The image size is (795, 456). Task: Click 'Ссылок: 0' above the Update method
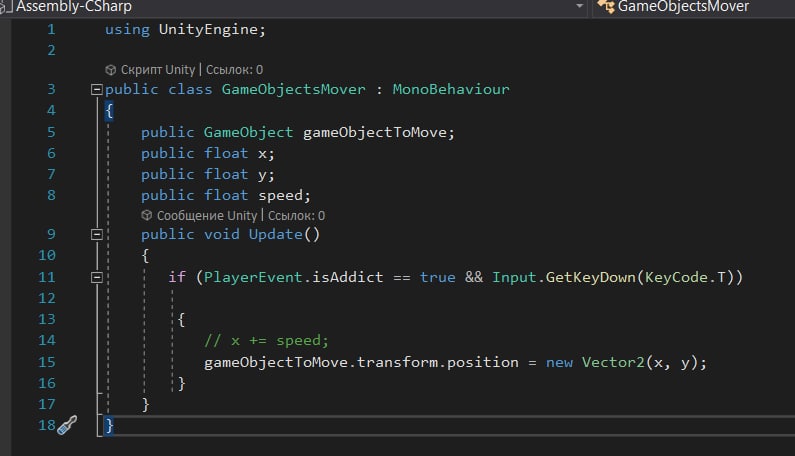tap(296, 216)
